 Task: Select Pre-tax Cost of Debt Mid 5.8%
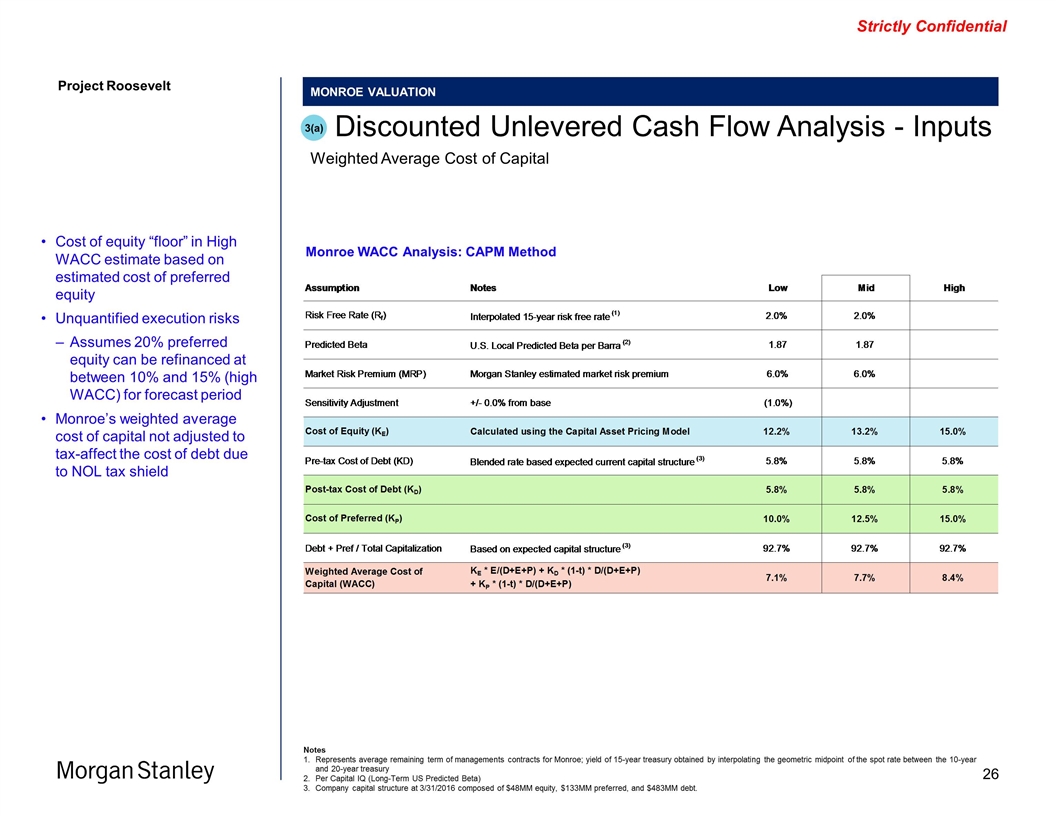[x=864, y=461]
